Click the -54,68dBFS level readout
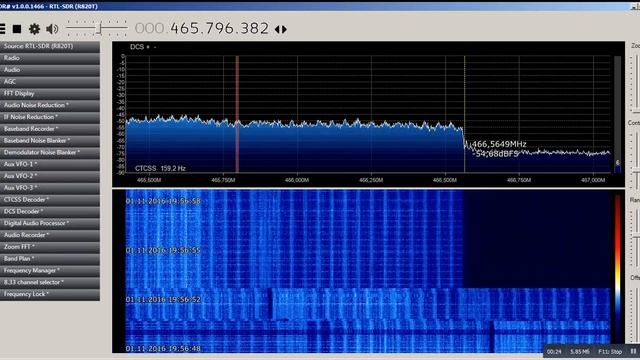 point(495,154)
